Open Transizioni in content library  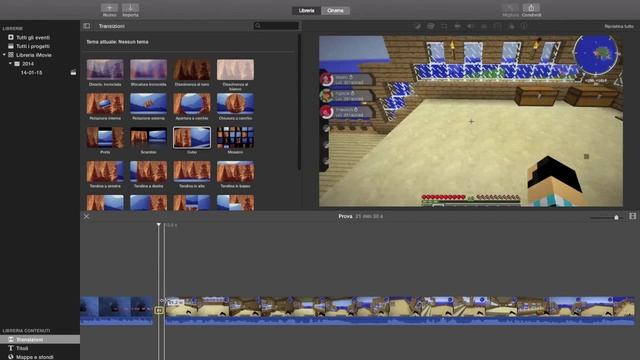pos(40,340)
